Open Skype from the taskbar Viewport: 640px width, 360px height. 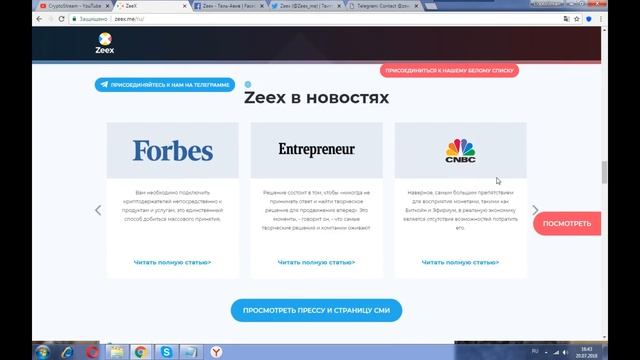166,352
